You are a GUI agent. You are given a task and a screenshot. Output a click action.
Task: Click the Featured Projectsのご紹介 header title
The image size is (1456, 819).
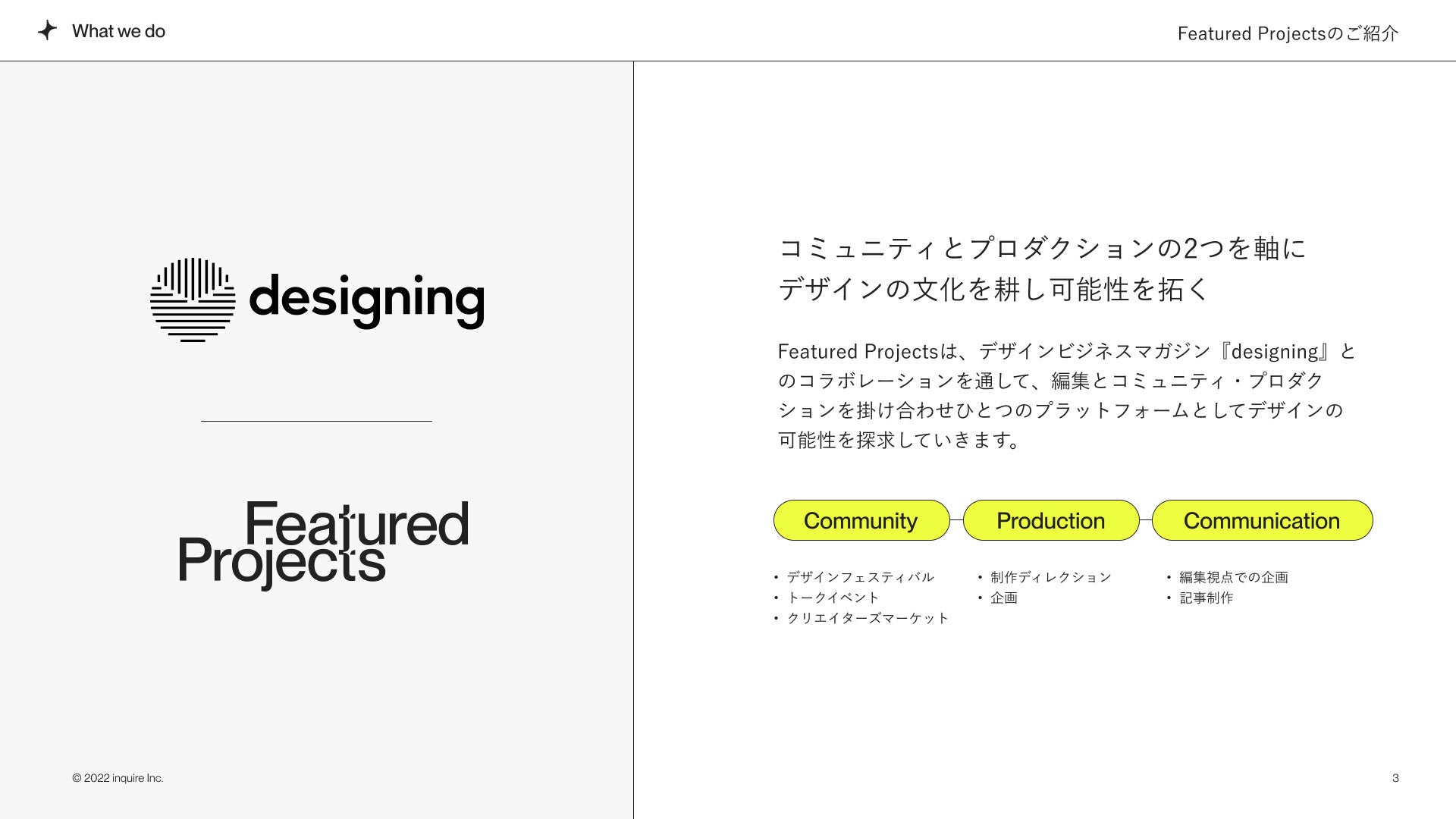point(1288,33)
